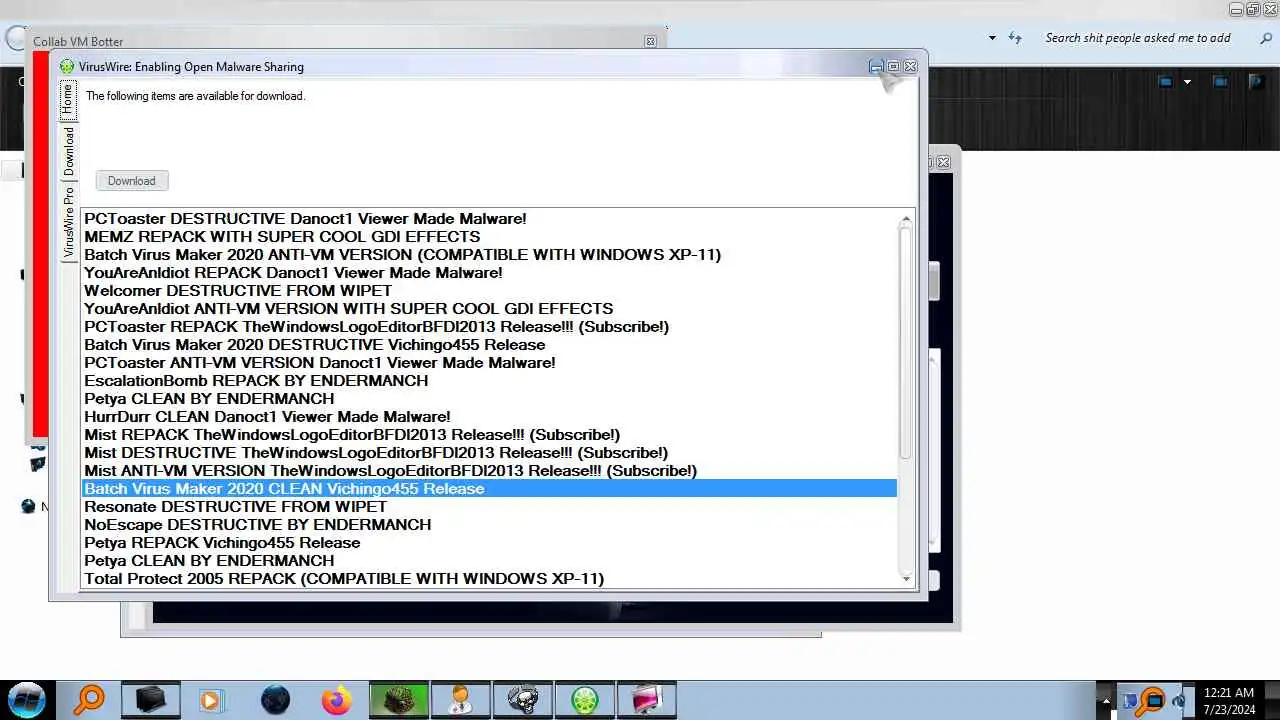Open the black cube taskbar app
Screen dimensions: 1280x720
pos(151,699)
